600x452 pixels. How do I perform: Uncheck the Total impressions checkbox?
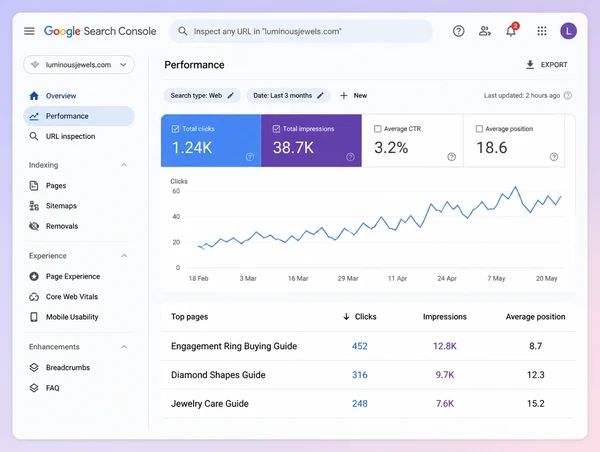coord(276,129)
